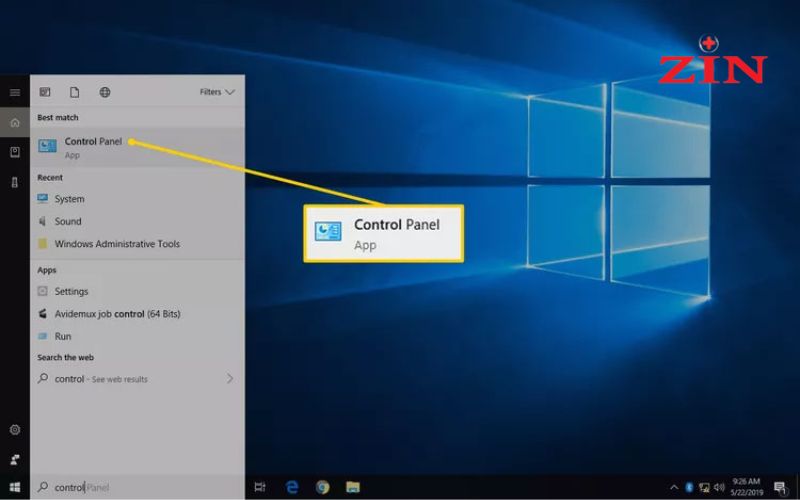Launch Microsoft Edge from the taskbar
This screenshot has width=800, height=500.
pyautogui.click(x=292, y=487)
